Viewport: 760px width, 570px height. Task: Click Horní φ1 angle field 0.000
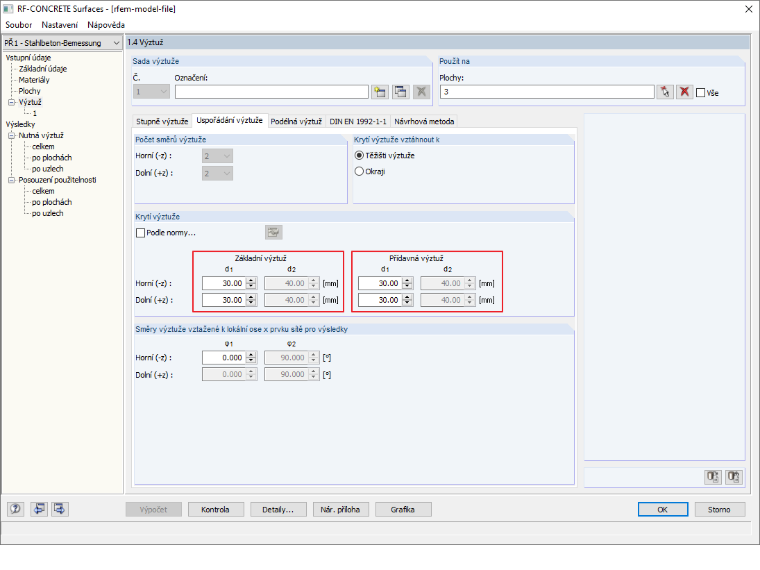[x=224, y=358]
